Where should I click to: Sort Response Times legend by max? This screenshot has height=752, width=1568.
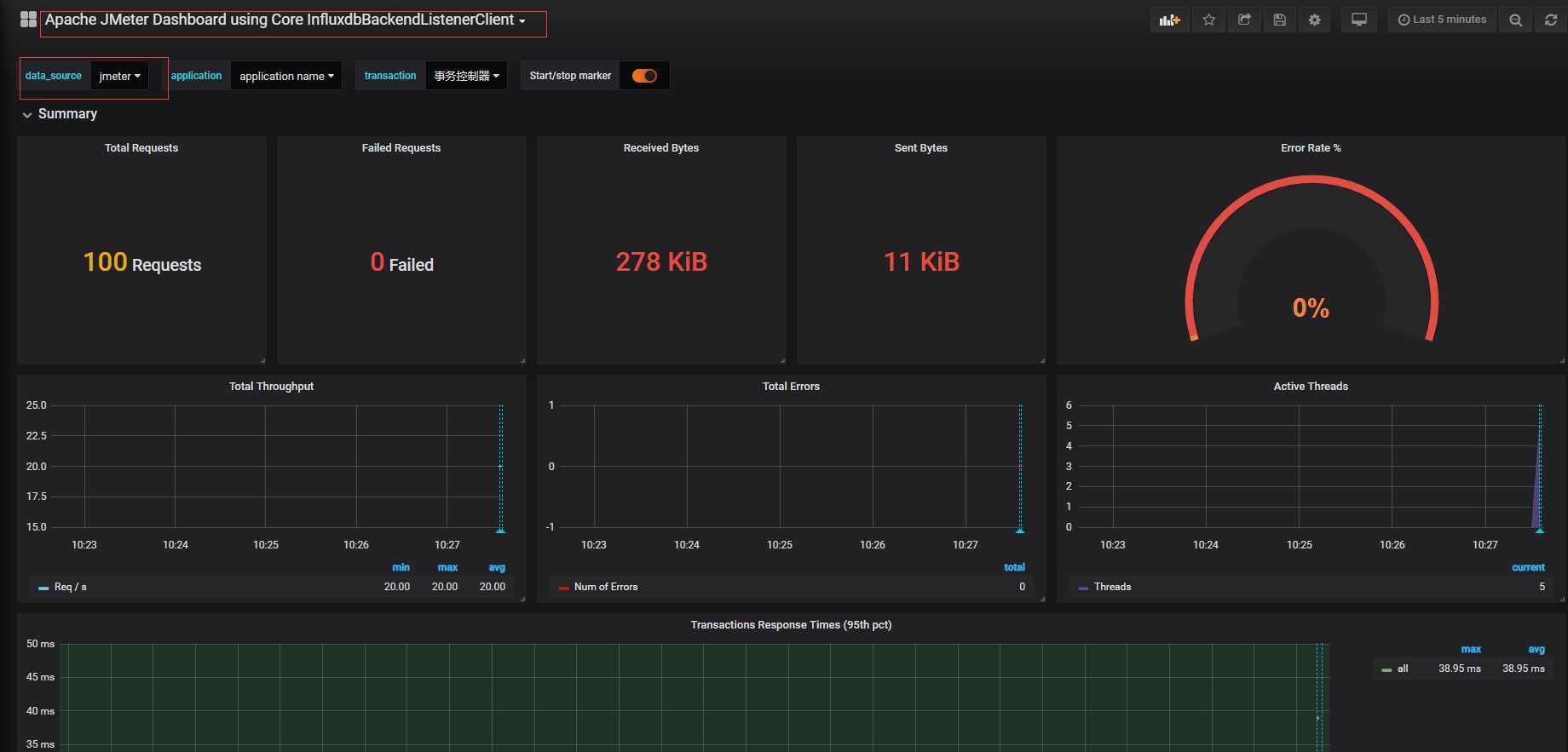tap(1471, 649)
